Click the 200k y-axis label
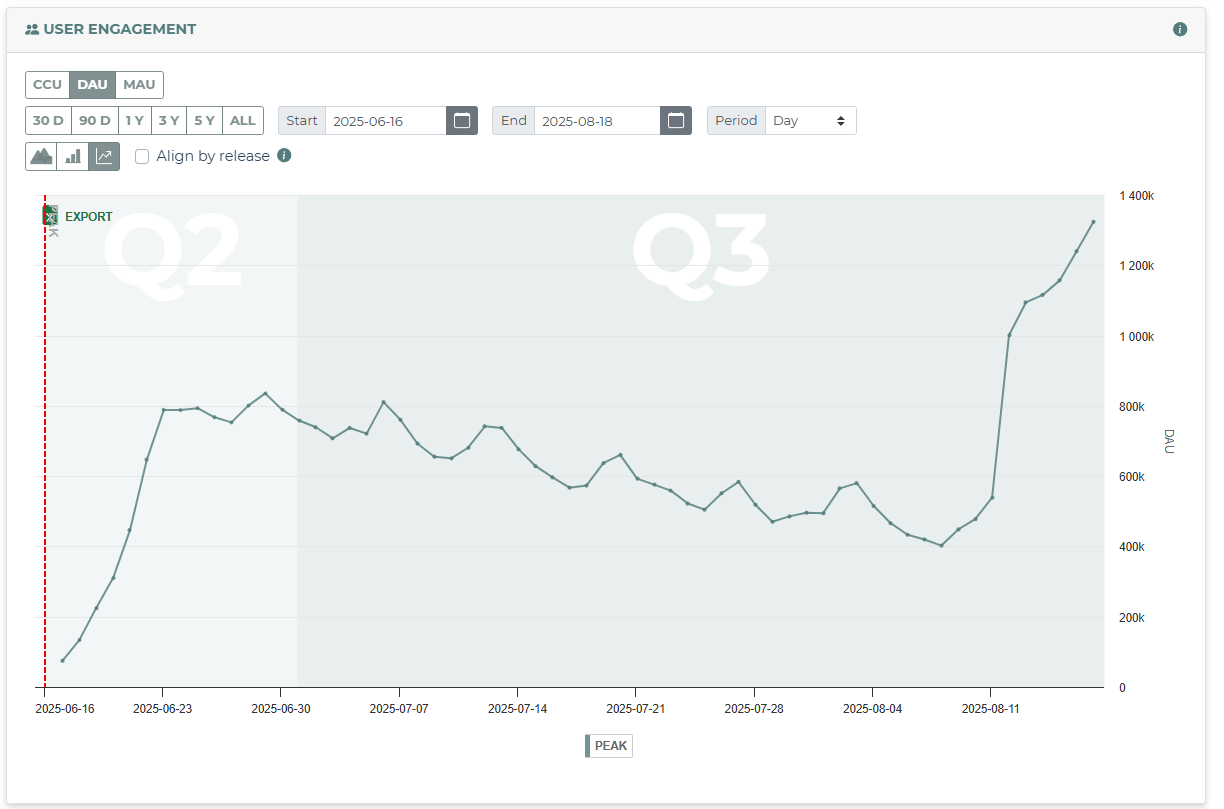The height and width of the screenshot is (809, 1224). click(1132, 618)
